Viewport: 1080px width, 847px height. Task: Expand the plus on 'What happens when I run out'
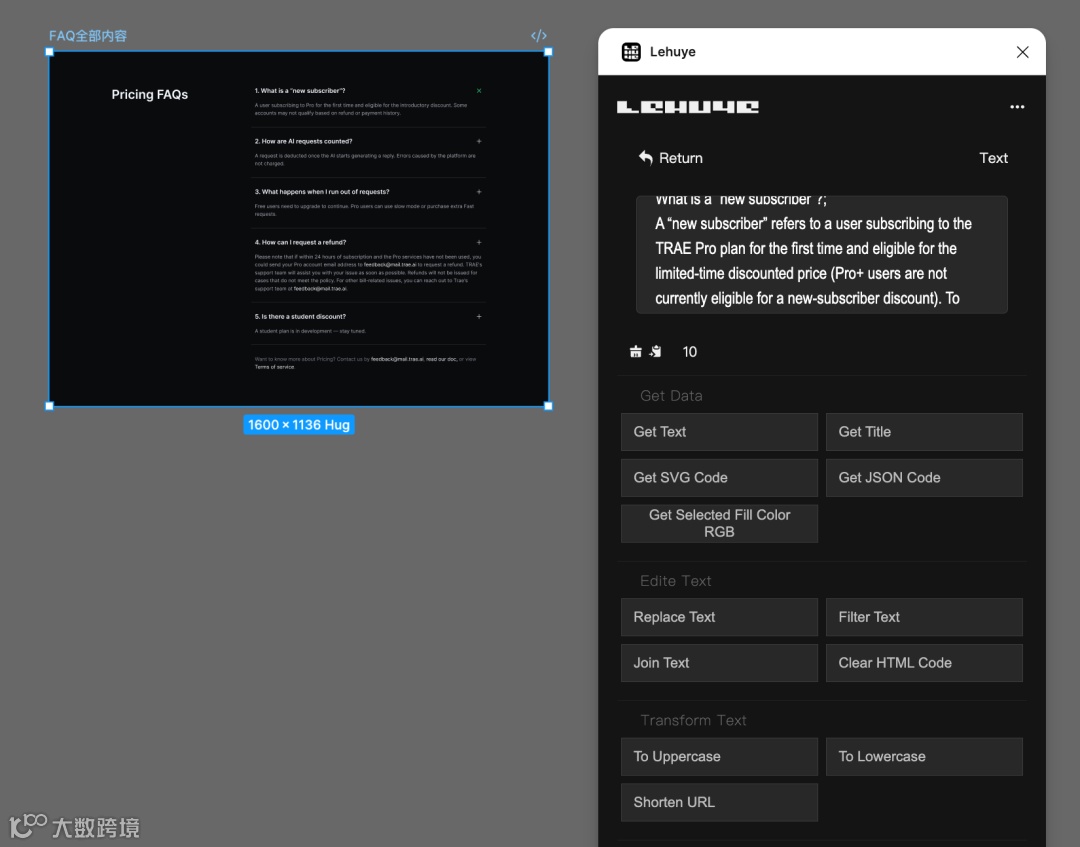click(479, 191)
